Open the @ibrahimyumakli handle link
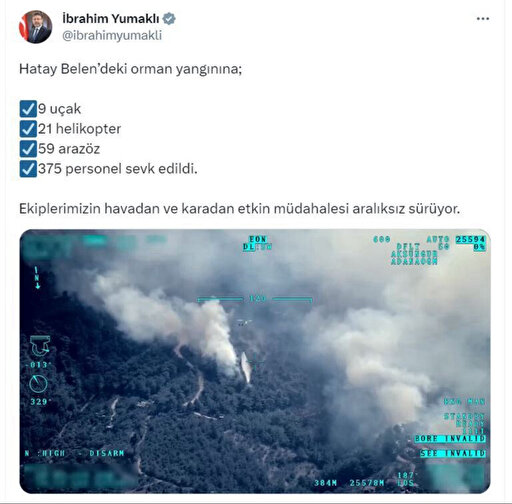This screenshot has height=504, width=512. coord(112,35)
